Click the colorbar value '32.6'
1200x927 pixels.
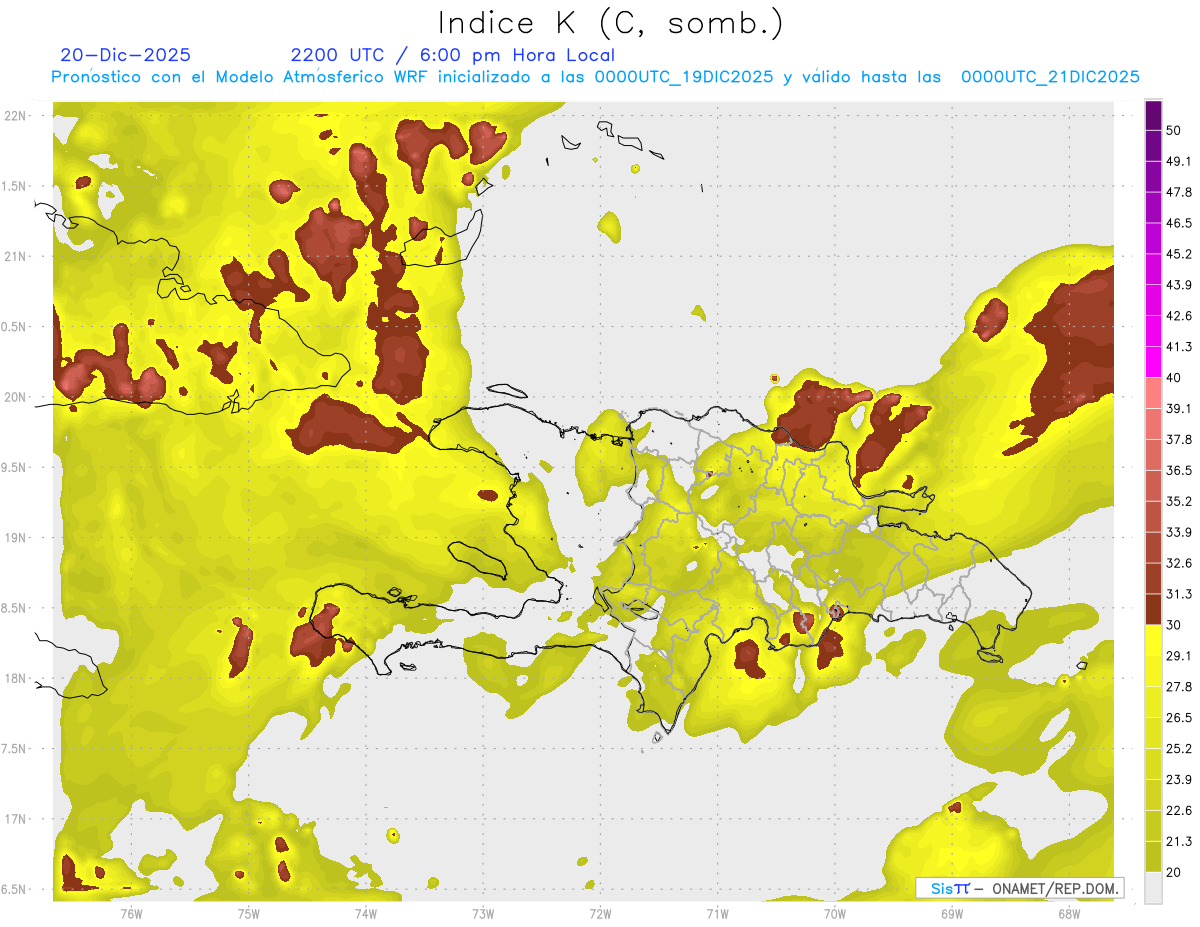(1179, 563)
